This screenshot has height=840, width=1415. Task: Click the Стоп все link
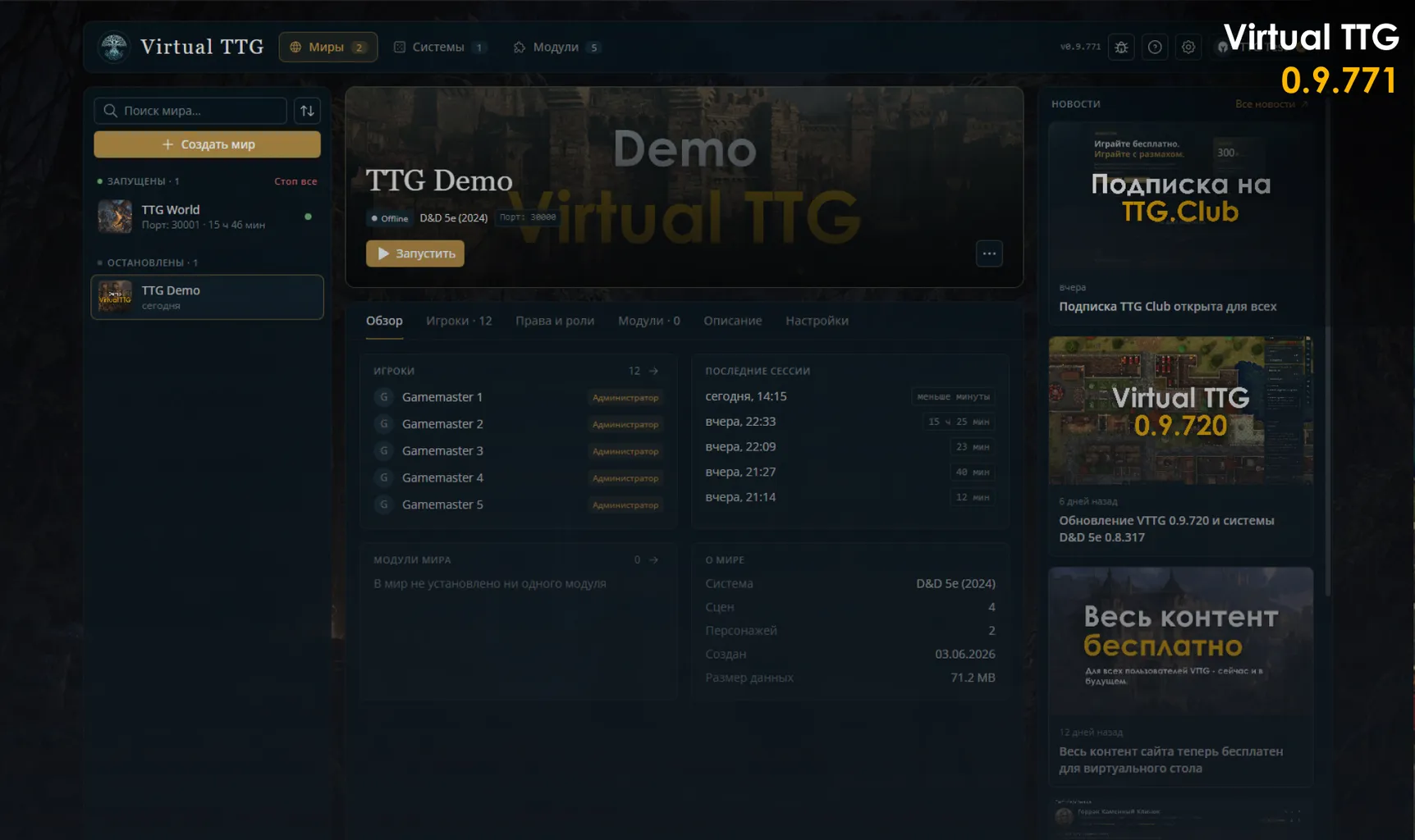click(x=295, y=181)
